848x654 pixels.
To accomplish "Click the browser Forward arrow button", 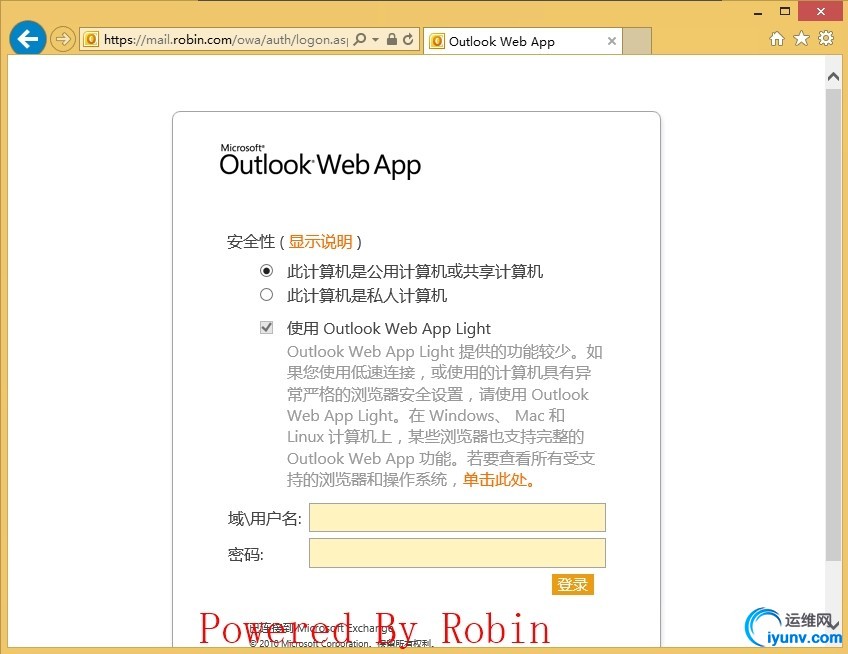I will click(63, 39).
